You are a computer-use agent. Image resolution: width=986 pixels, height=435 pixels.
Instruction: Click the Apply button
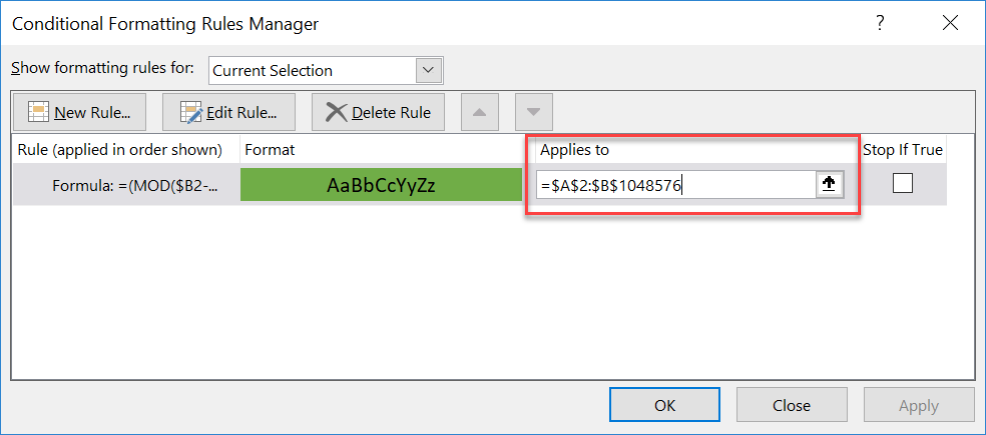918,405
